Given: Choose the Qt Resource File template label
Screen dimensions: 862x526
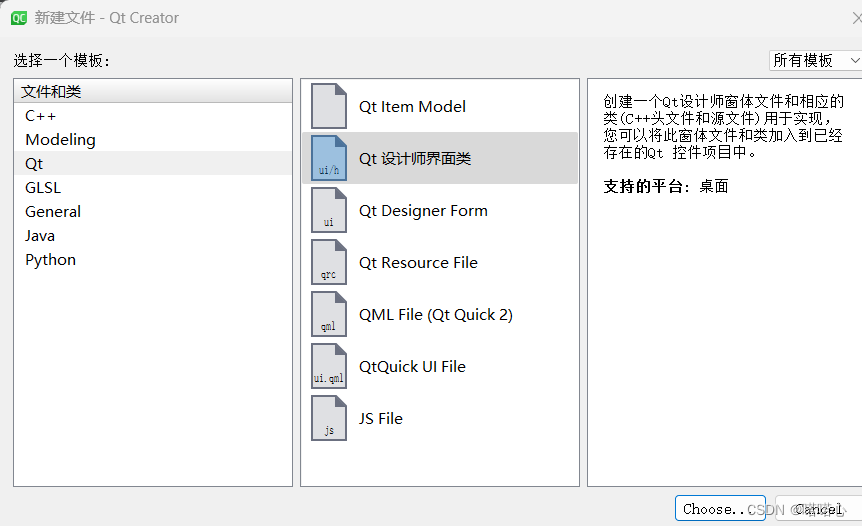Looking at the screenshot, I should (418, 263).
